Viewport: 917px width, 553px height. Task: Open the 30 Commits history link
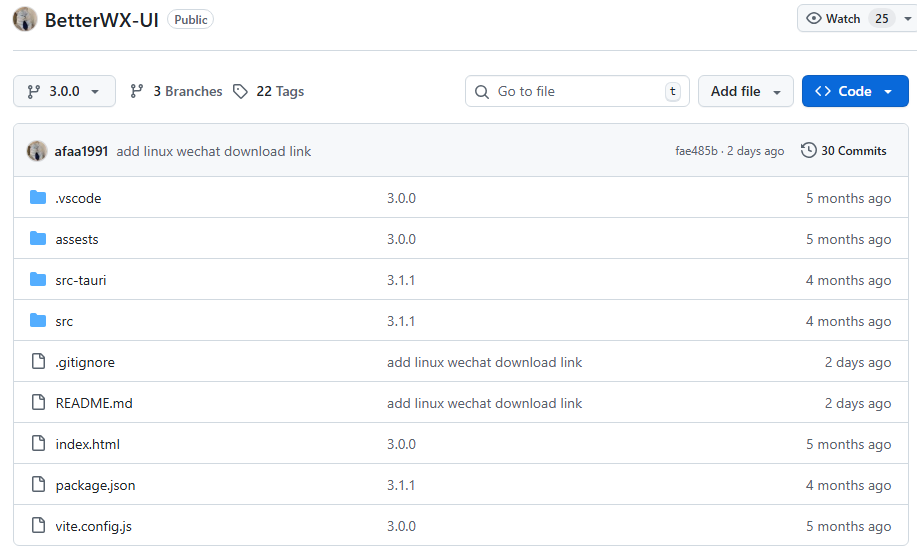click(853, 151)
